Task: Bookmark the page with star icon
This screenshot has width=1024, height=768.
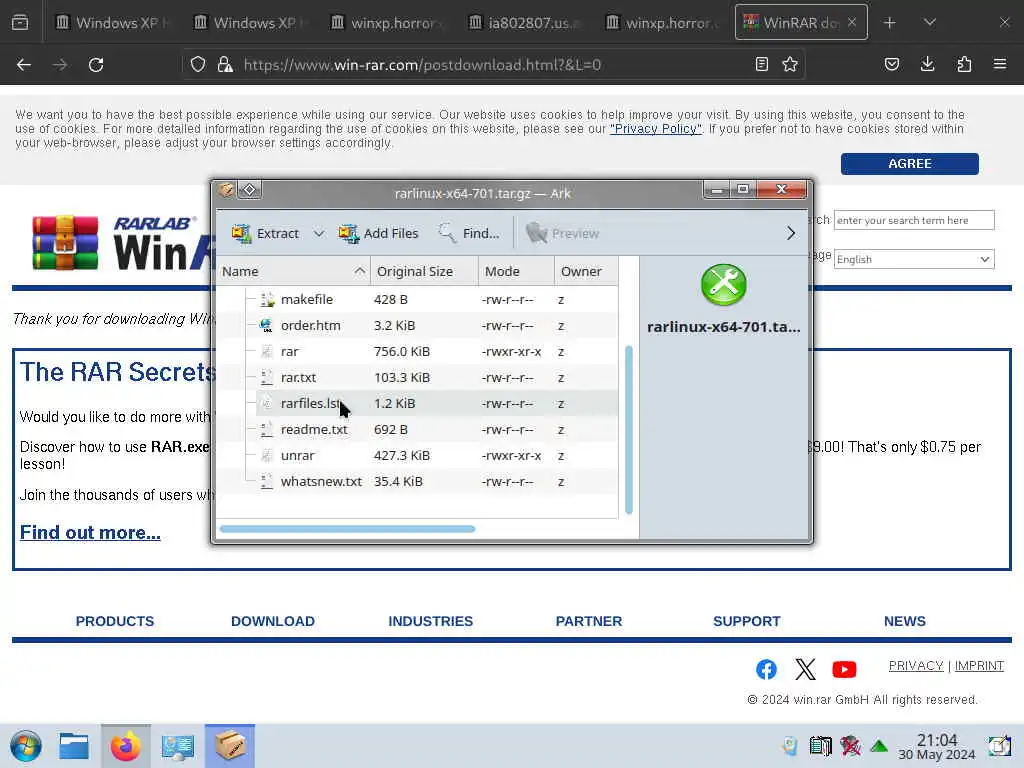Action: [x=790, y=64]
